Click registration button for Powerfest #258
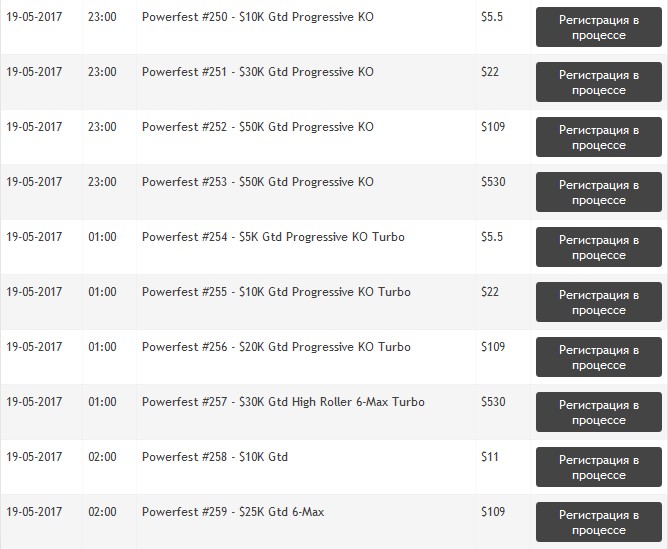The width and height of the screenshot is (668, 549). click(x=599, y=467)
